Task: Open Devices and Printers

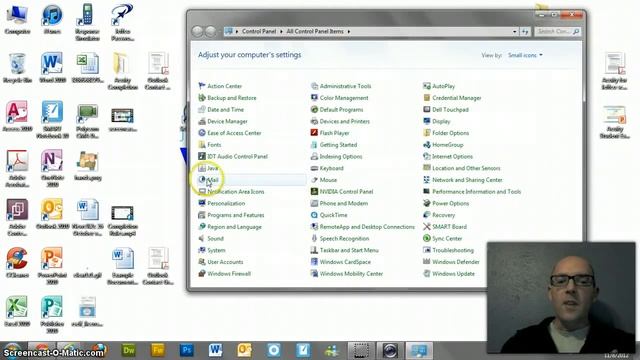Action: (344, 121)
